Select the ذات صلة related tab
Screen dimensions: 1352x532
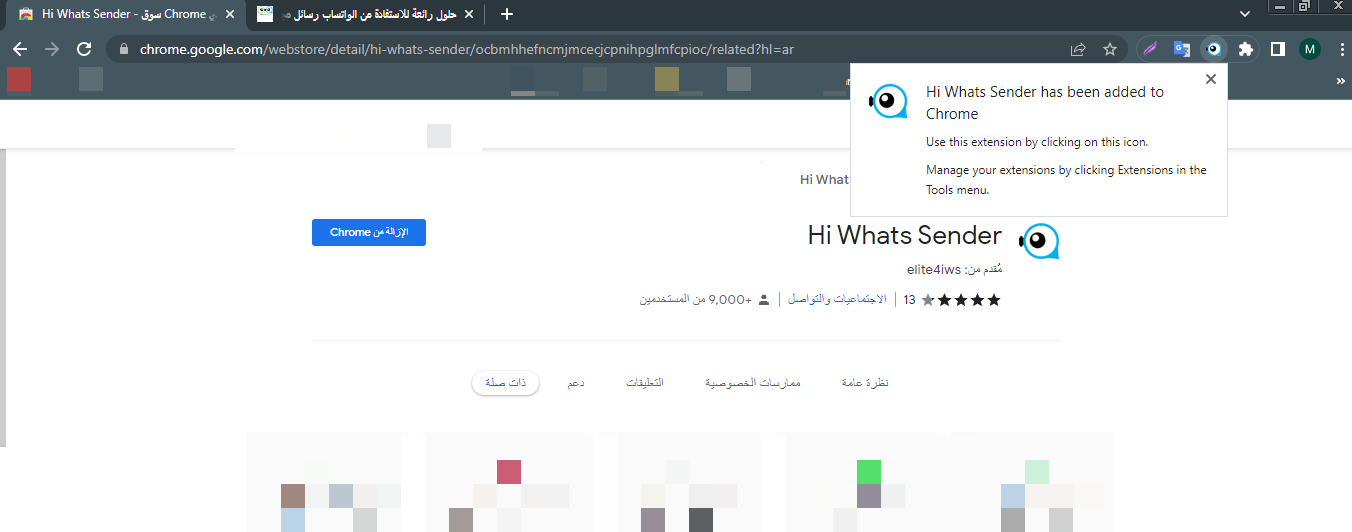point(505,383)
